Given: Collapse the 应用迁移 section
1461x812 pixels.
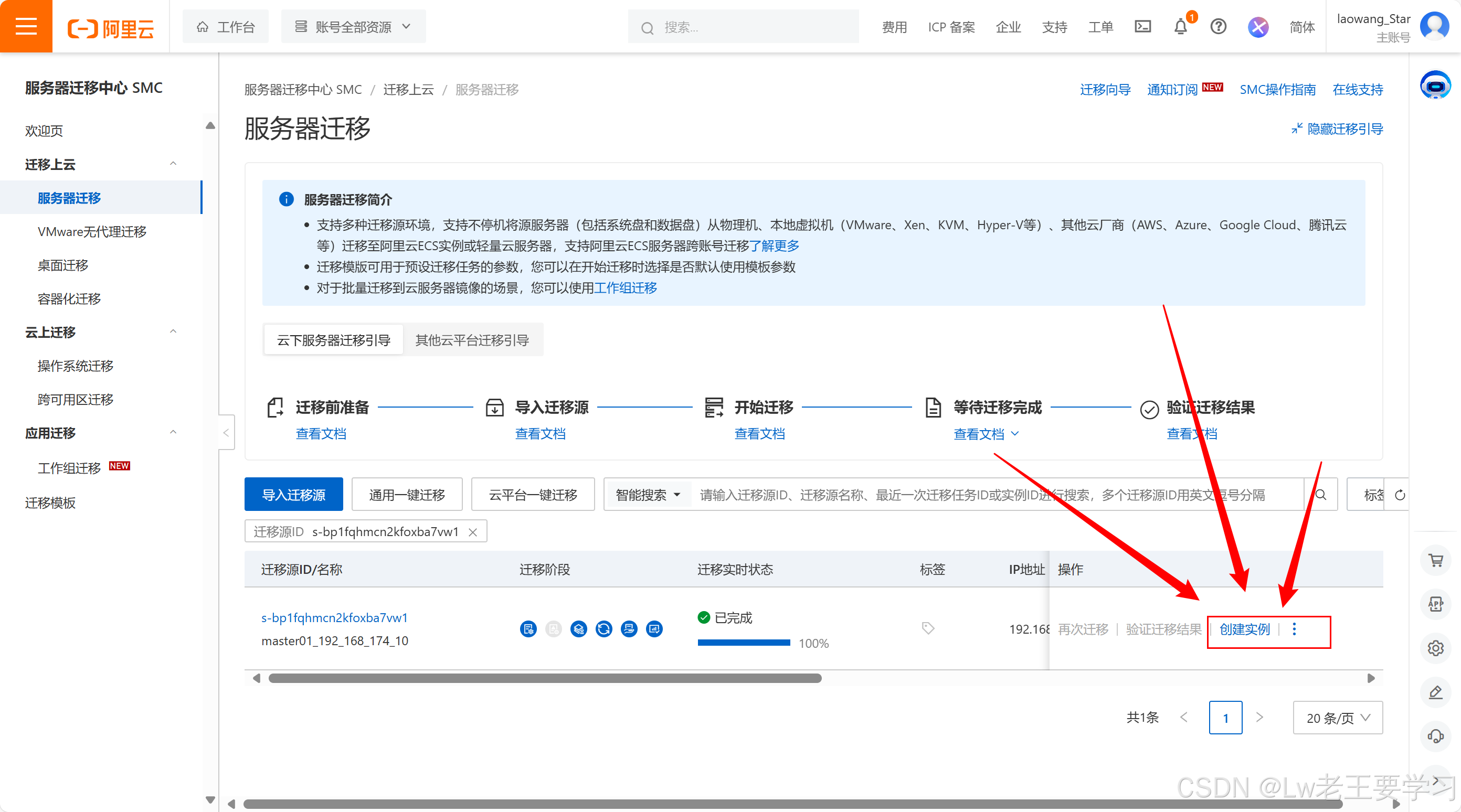Looking at the screenshot, I should click(173, 433).
